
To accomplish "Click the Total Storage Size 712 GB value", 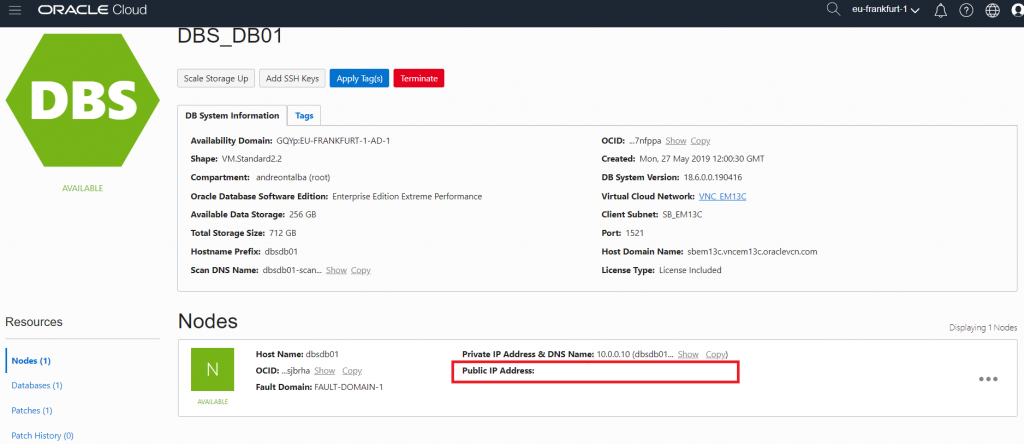I will coord(282,233).
